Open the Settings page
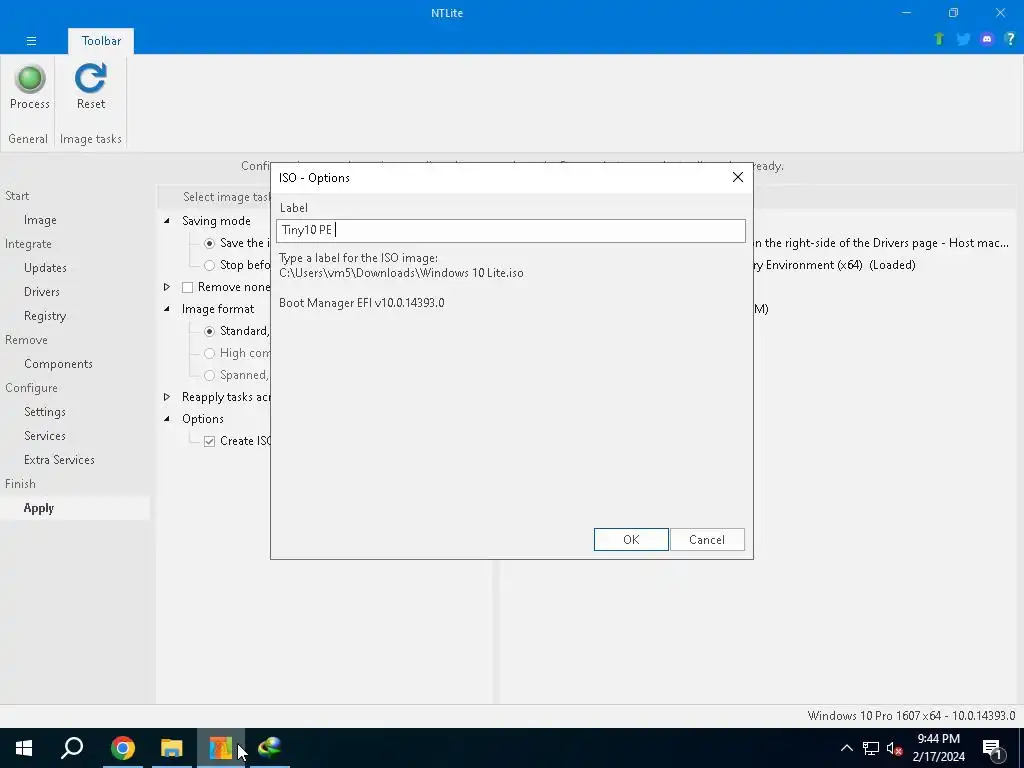 tap(44, 412)
